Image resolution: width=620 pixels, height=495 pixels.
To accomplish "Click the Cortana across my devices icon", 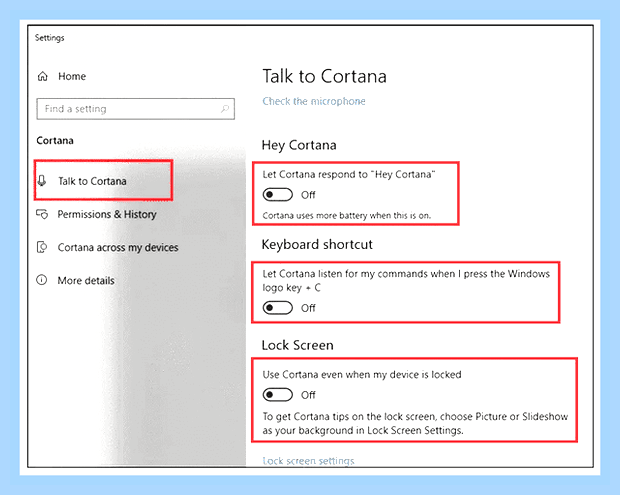I will click(42, 247).
